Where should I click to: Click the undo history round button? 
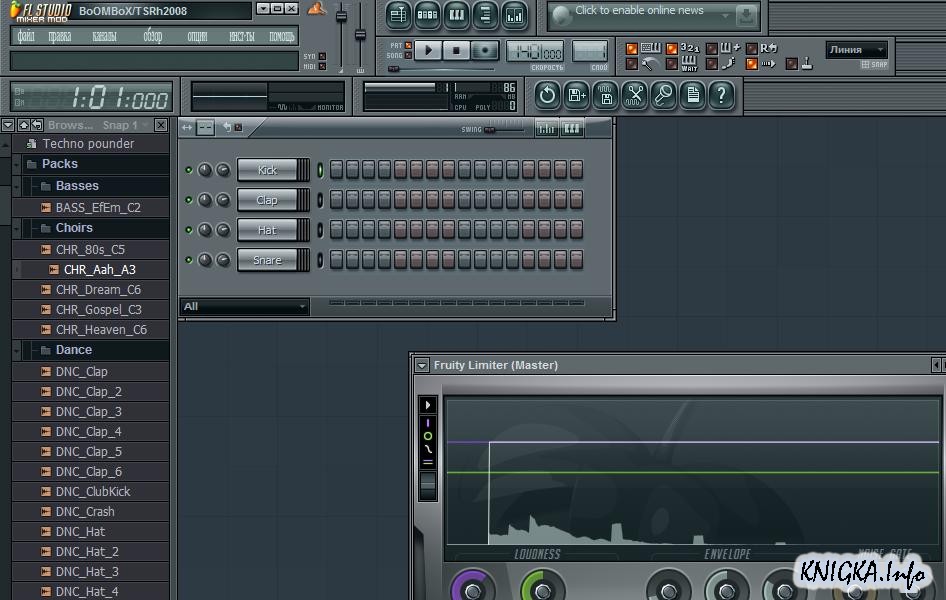point(547,95)
